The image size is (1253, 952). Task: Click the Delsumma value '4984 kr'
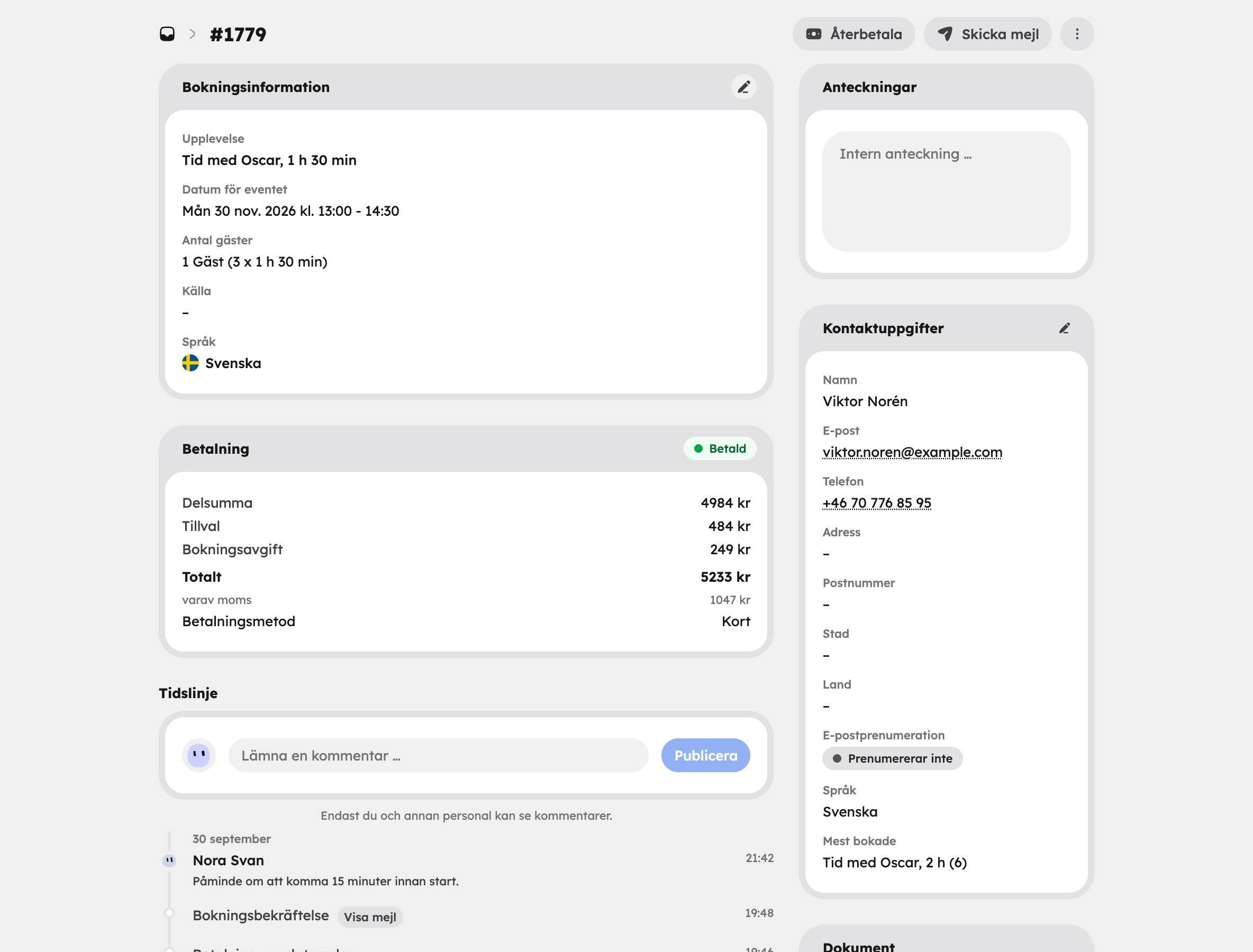tap(725, 502)
